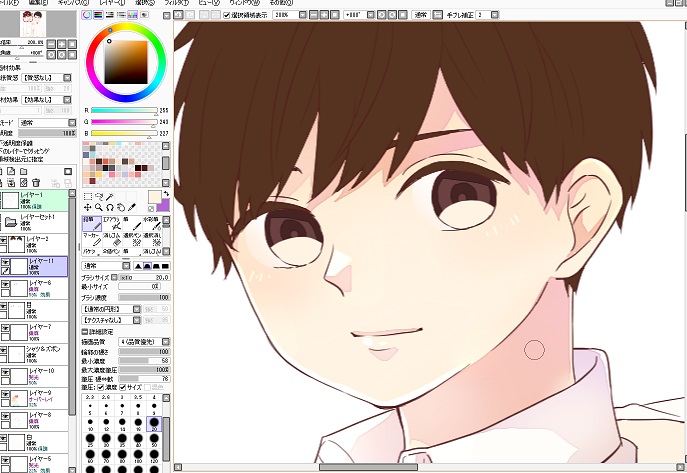Zoom in using navigator plus button

[x=62, y=44]
